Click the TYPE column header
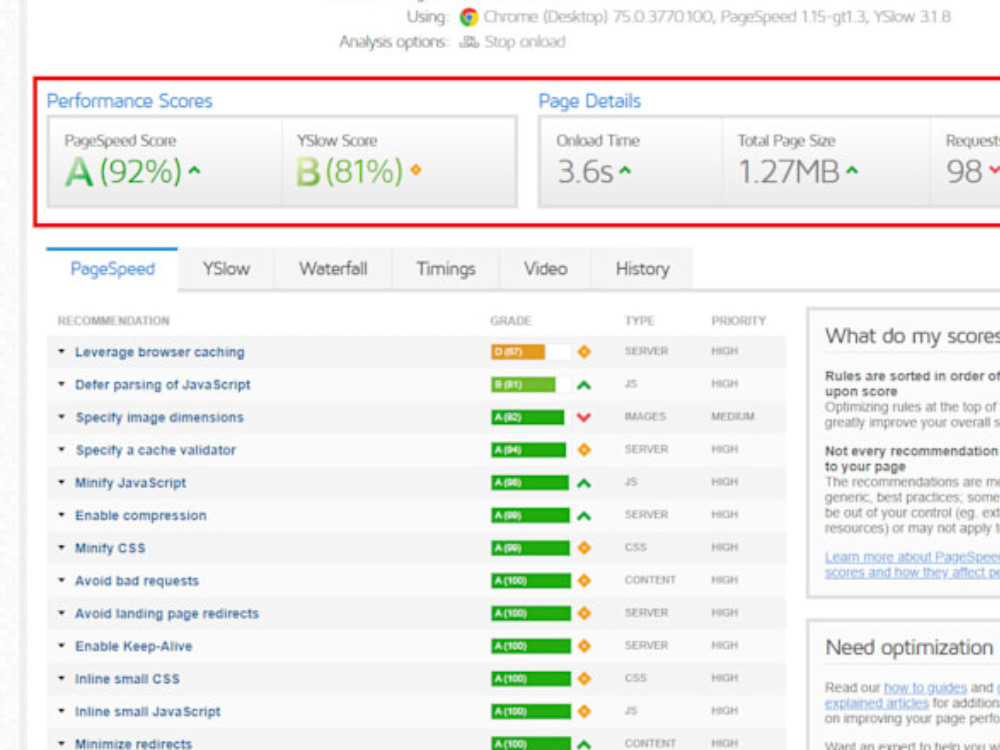The image size is (1000, 750). pos(639,321)
